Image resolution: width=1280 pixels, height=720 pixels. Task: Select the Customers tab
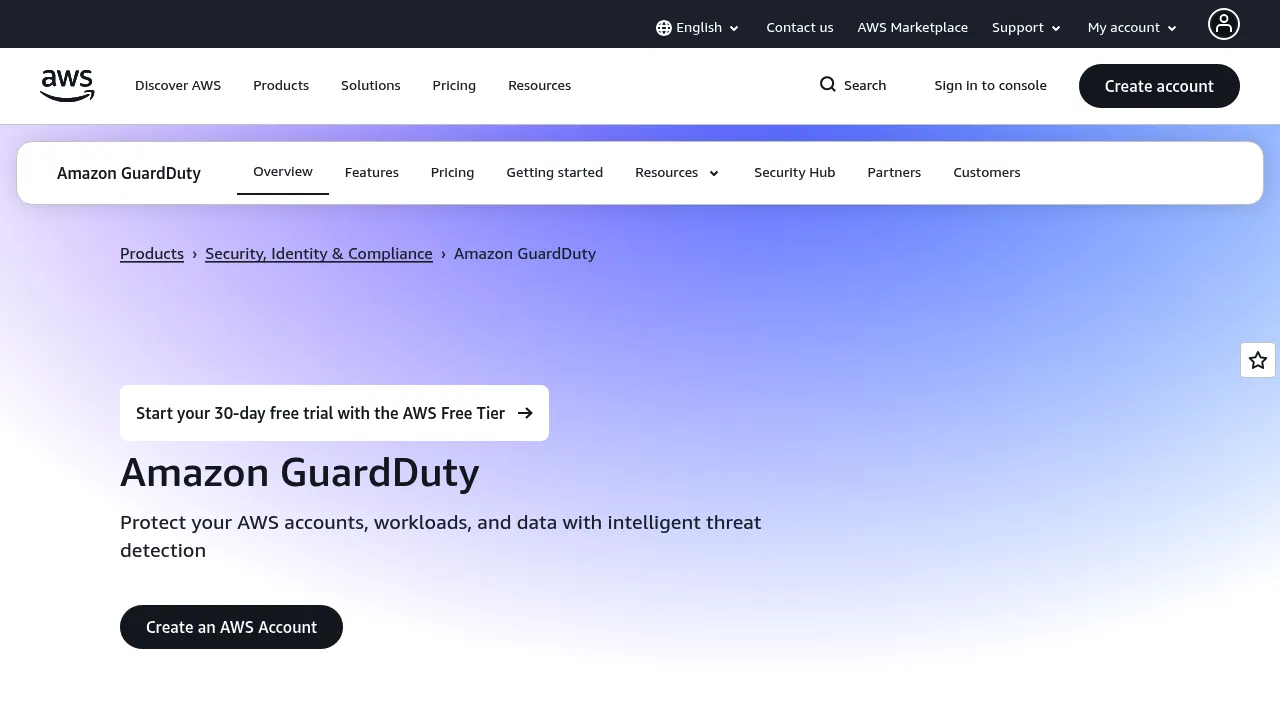tap(987, 173)
